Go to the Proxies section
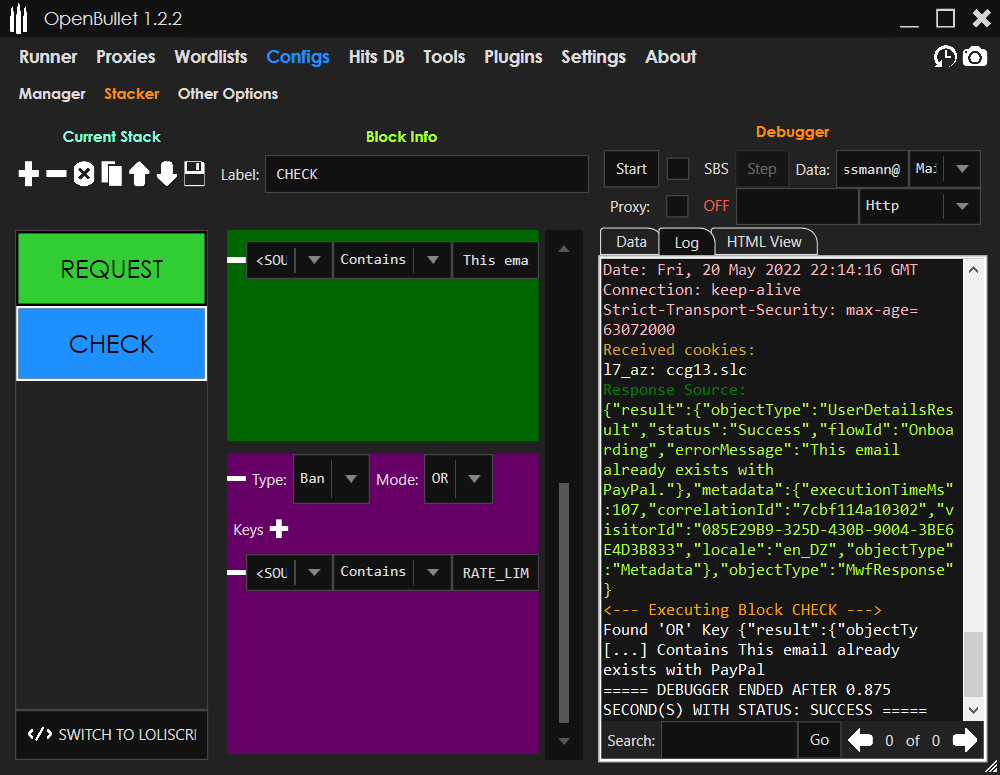Image resolution: width=1000 pixels, height=775 pixels. pyautogui.click(x=126, y=57)
